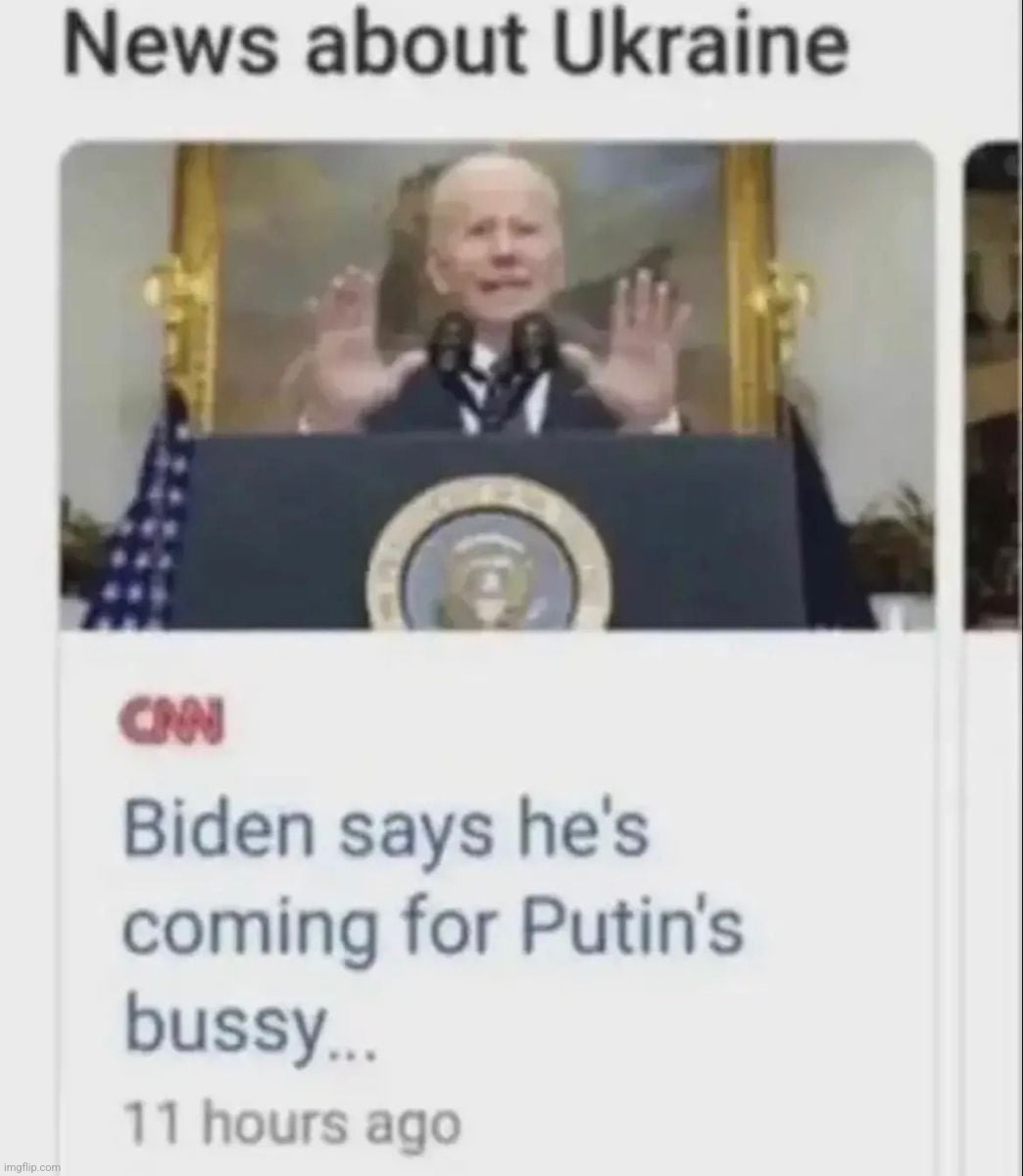This screenshot has width=1023, height=1176.
Task: Open the podium speech news thumbnail
Action: (498, 386)
